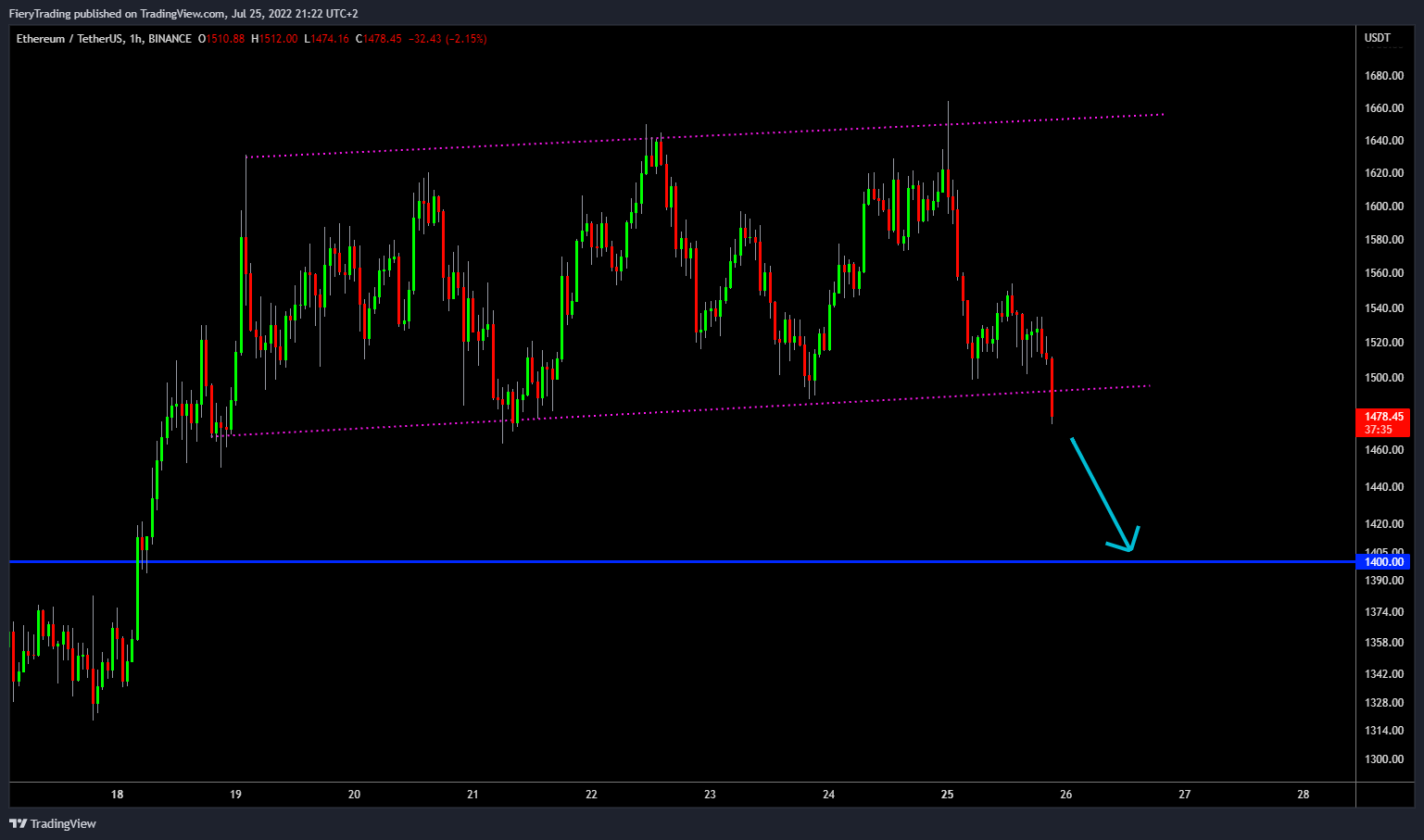Select the upper dotted magenta channel line
Viewport: 1424px width, 840px height.
(x=704, y=136)
